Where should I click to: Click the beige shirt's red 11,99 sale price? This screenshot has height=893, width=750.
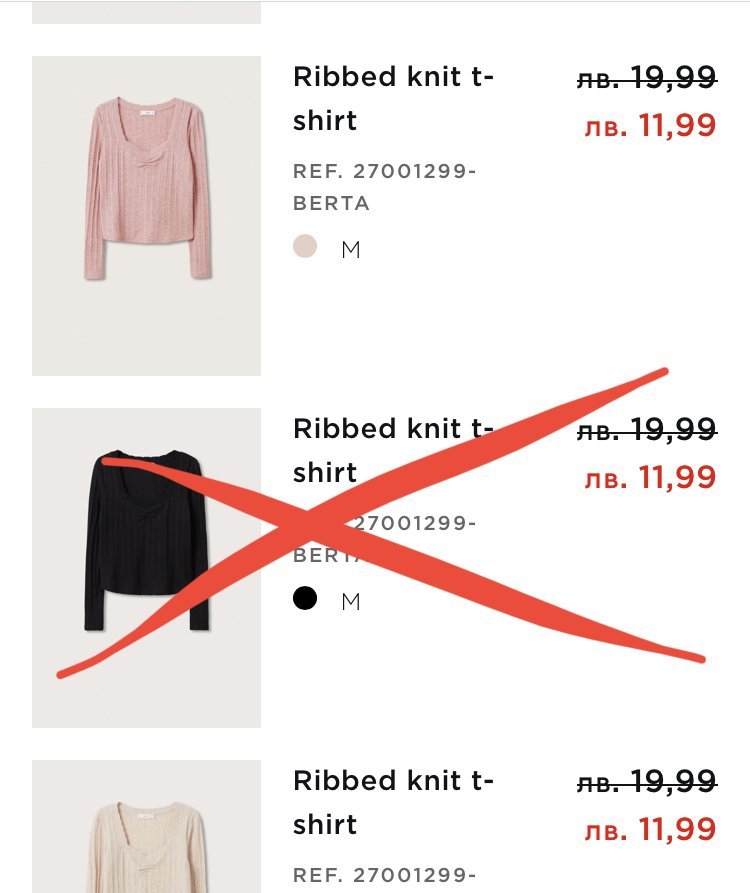(x=650, y=829)
